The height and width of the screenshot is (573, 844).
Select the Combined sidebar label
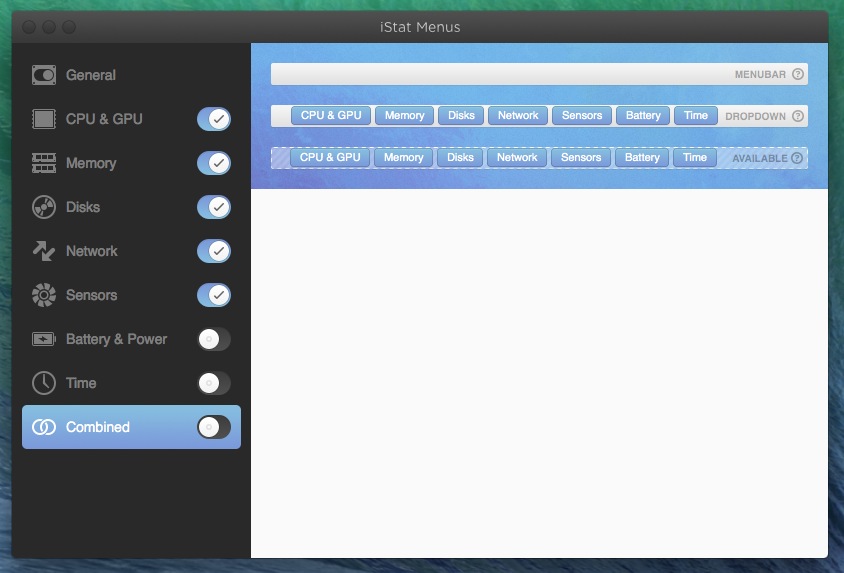[97, 427]
